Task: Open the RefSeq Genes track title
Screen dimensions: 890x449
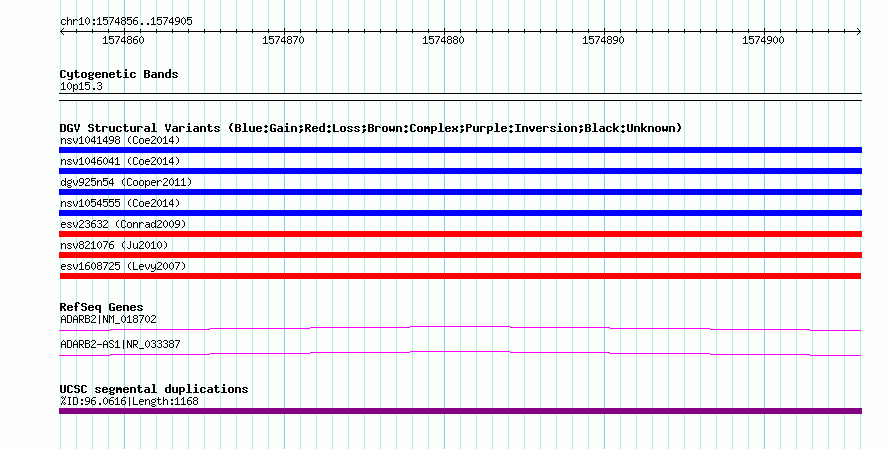Action: click(101, 307)
